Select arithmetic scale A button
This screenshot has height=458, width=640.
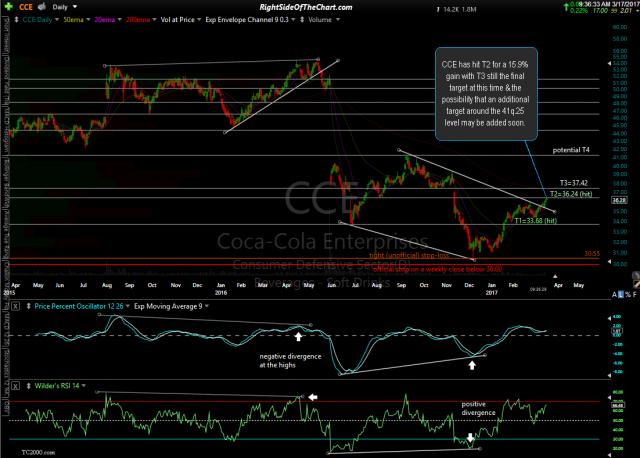pyautogui.click(x=614, y=294)
